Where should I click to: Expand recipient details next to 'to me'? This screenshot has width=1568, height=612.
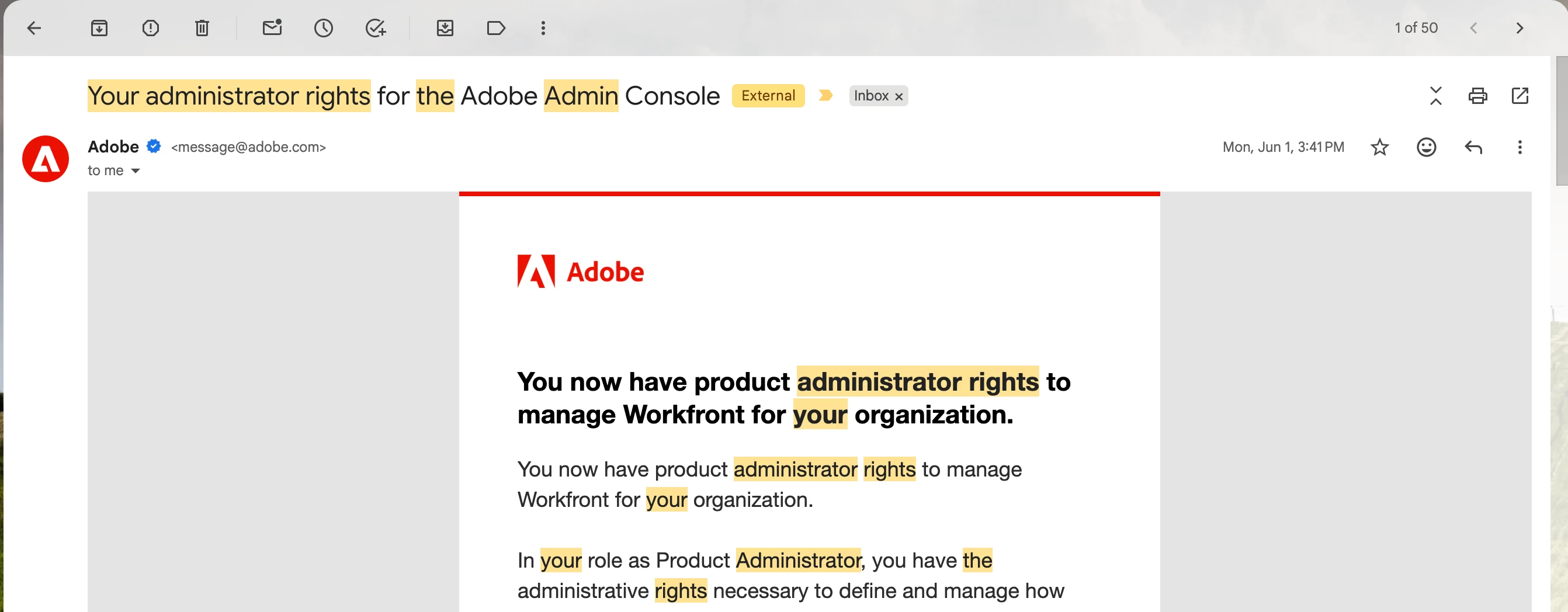point(135,171)
